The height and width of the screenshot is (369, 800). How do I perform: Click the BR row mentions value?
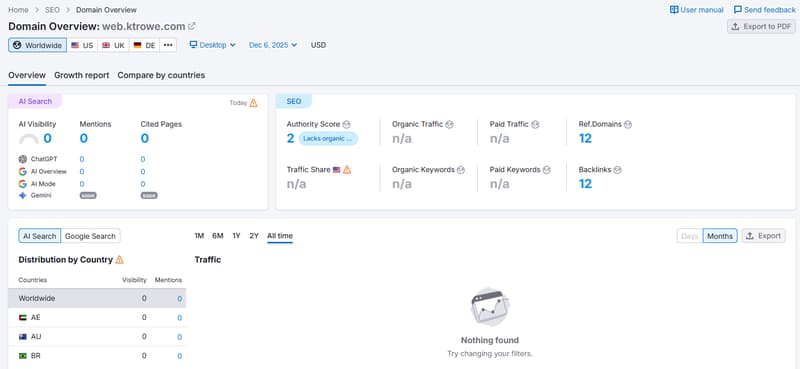point(180,356)
